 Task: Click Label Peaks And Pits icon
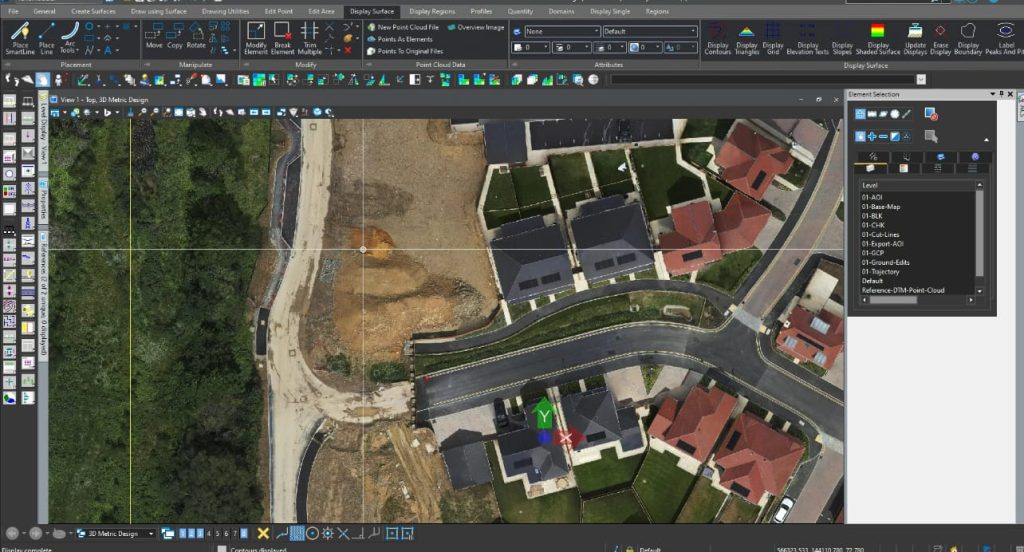point(1004,39)
